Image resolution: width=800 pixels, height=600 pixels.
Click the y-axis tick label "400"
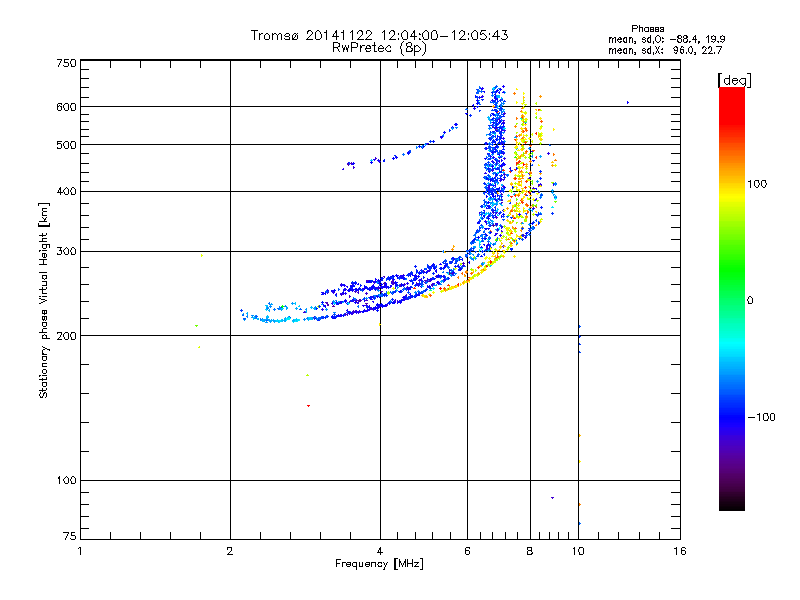(x=66, y=191)
